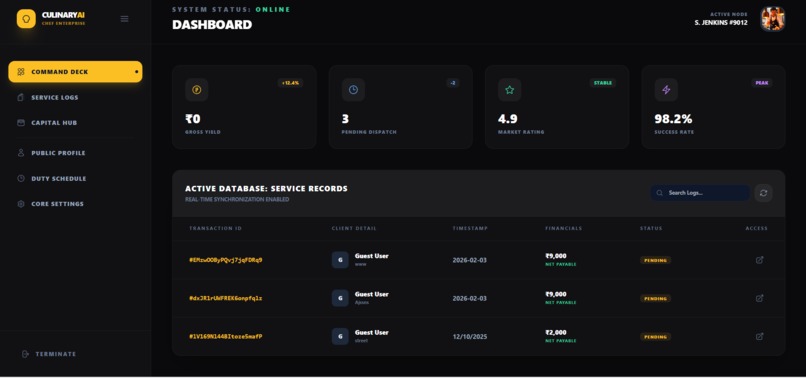Click the +12.4% badge
The width and height of the screenshot is (806, 378).
point(290,83)
